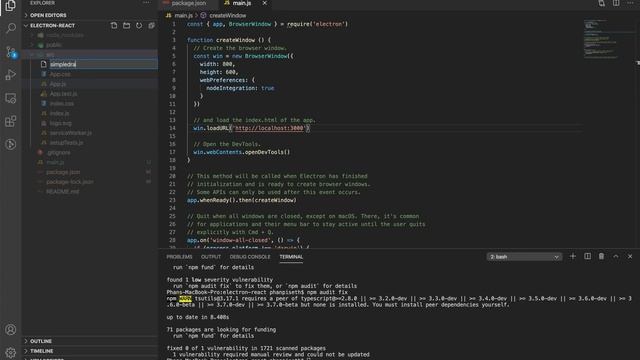This screenshot has width=640, height=360.
Task: Kill terminal with trash icon
Action: 601,256
